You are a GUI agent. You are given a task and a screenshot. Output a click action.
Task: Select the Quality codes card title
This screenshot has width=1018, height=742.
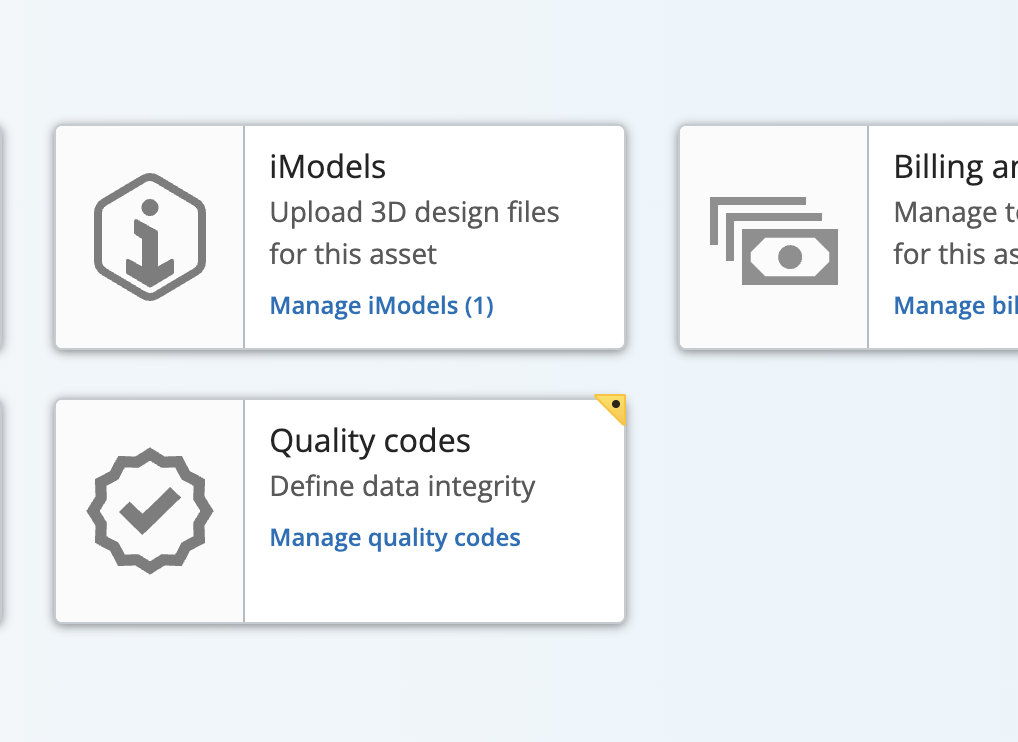click(x=370, y=441)
